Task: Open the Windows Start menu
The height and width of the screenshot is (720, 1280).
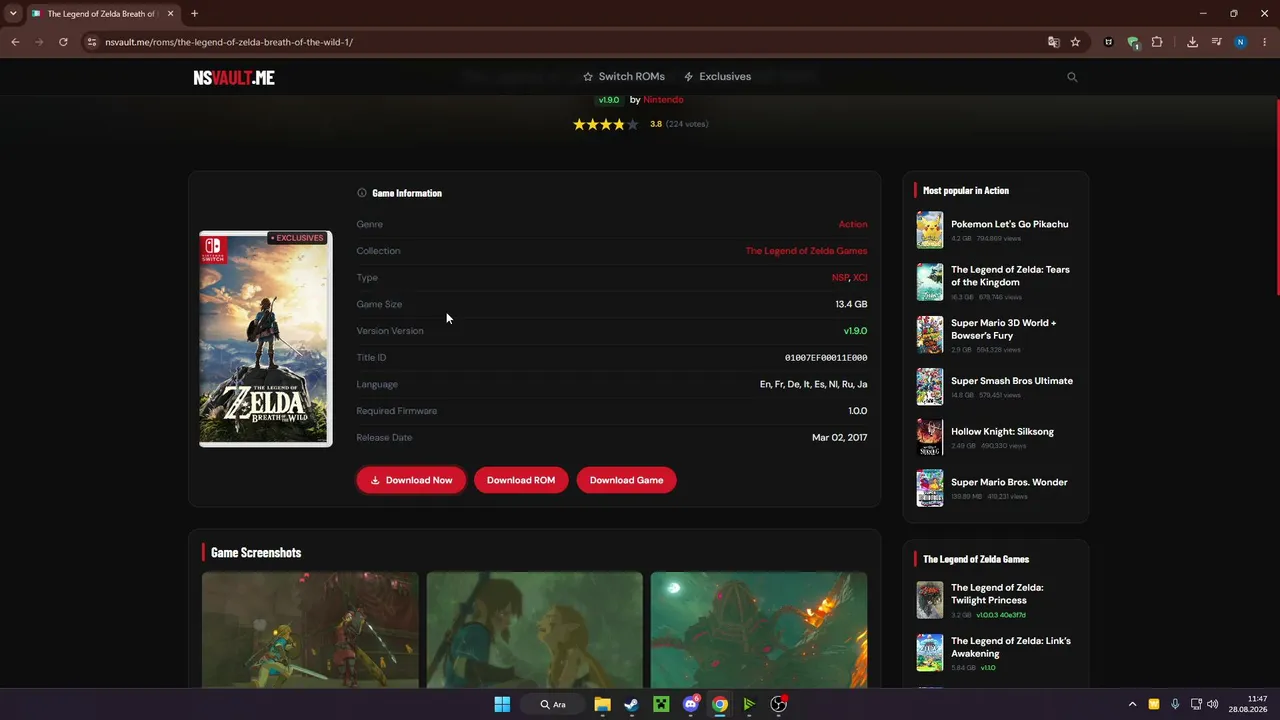Action: tap(502, 704)
